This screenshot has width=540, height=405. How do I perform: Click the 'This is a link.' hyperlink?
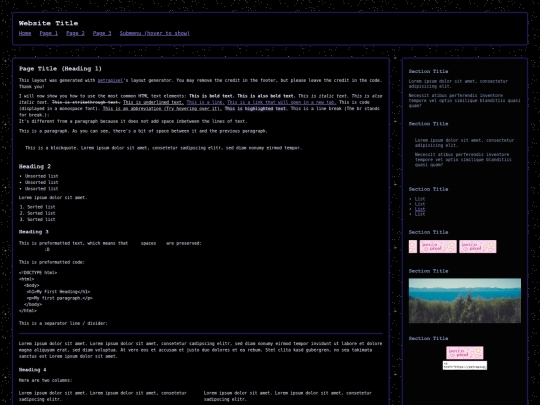click(205, 102)
